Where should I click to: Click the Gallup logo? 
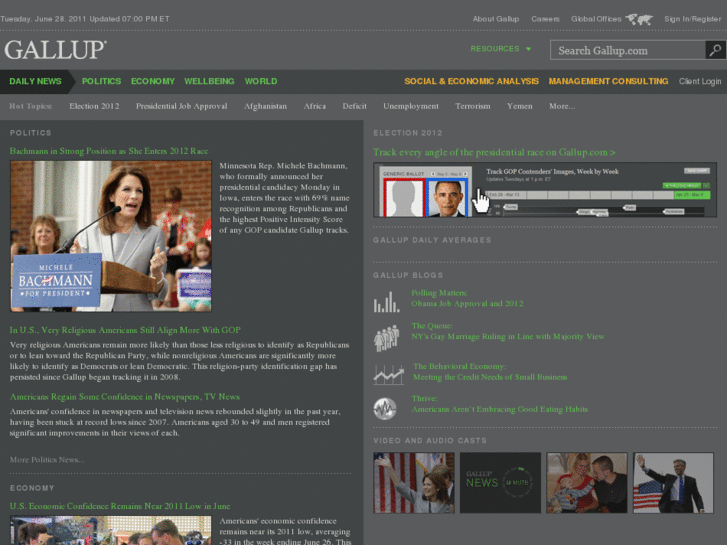[56, 50]
